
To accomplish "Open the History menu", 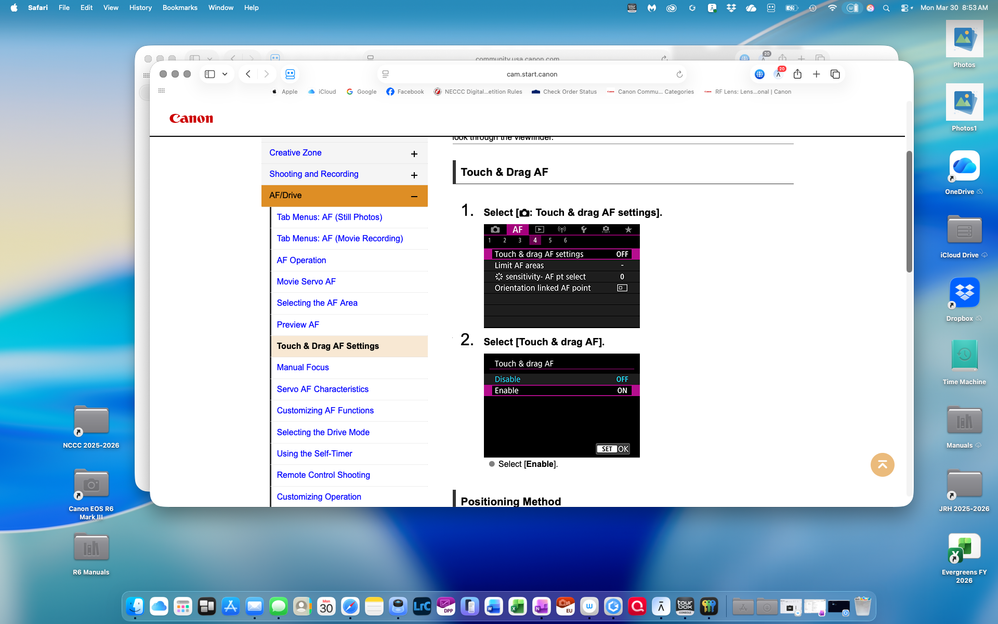I will point(140,8).
